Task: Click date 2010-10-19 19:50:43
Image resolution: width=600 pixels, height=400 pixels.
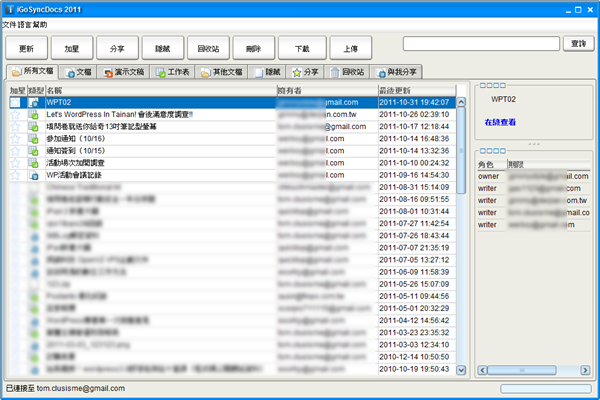Action: point(414,369)
